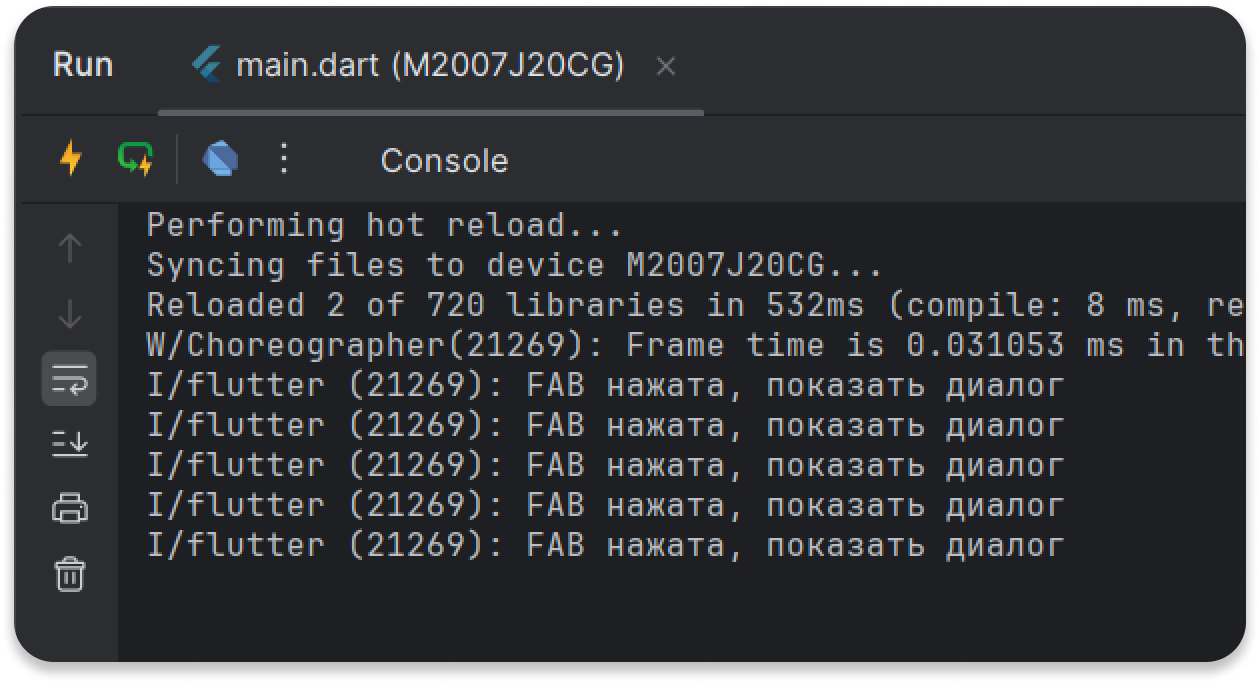
Task: Click the down arrow in console sidebar
Action: tap(70, 314)
